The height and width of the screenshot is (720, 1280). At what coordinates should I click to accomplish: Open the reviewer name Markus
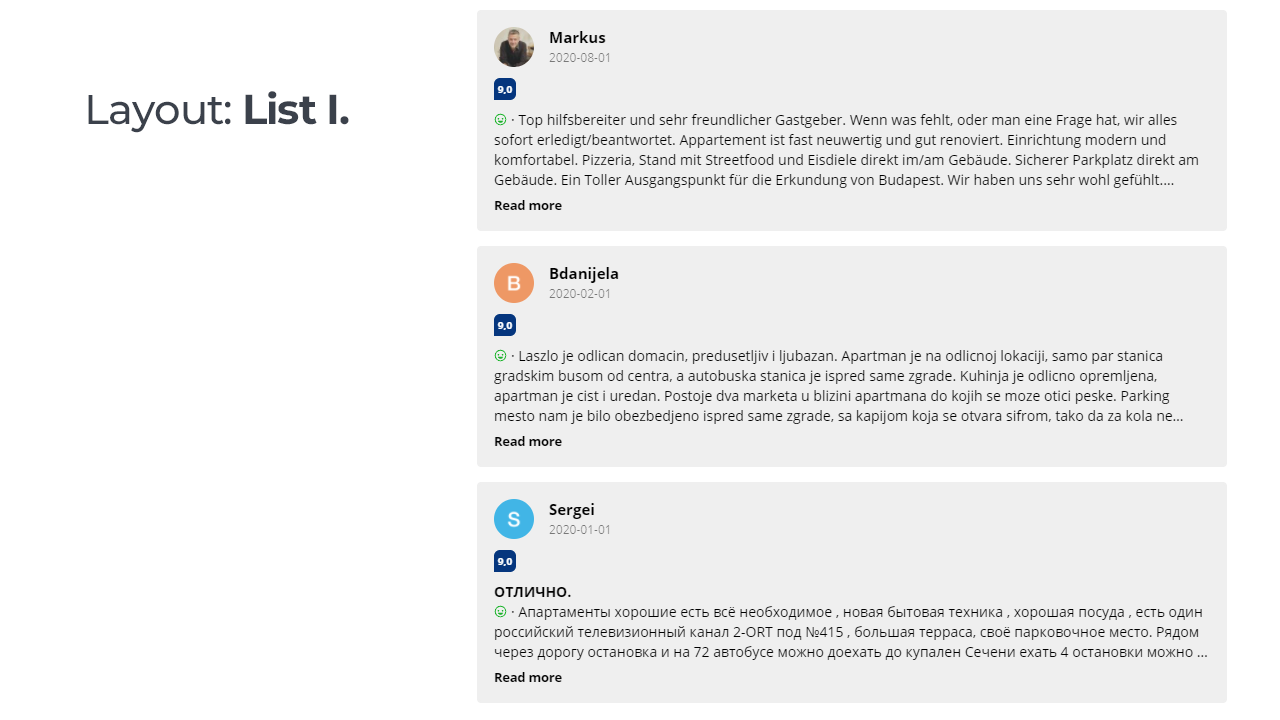tap(577, 38)
